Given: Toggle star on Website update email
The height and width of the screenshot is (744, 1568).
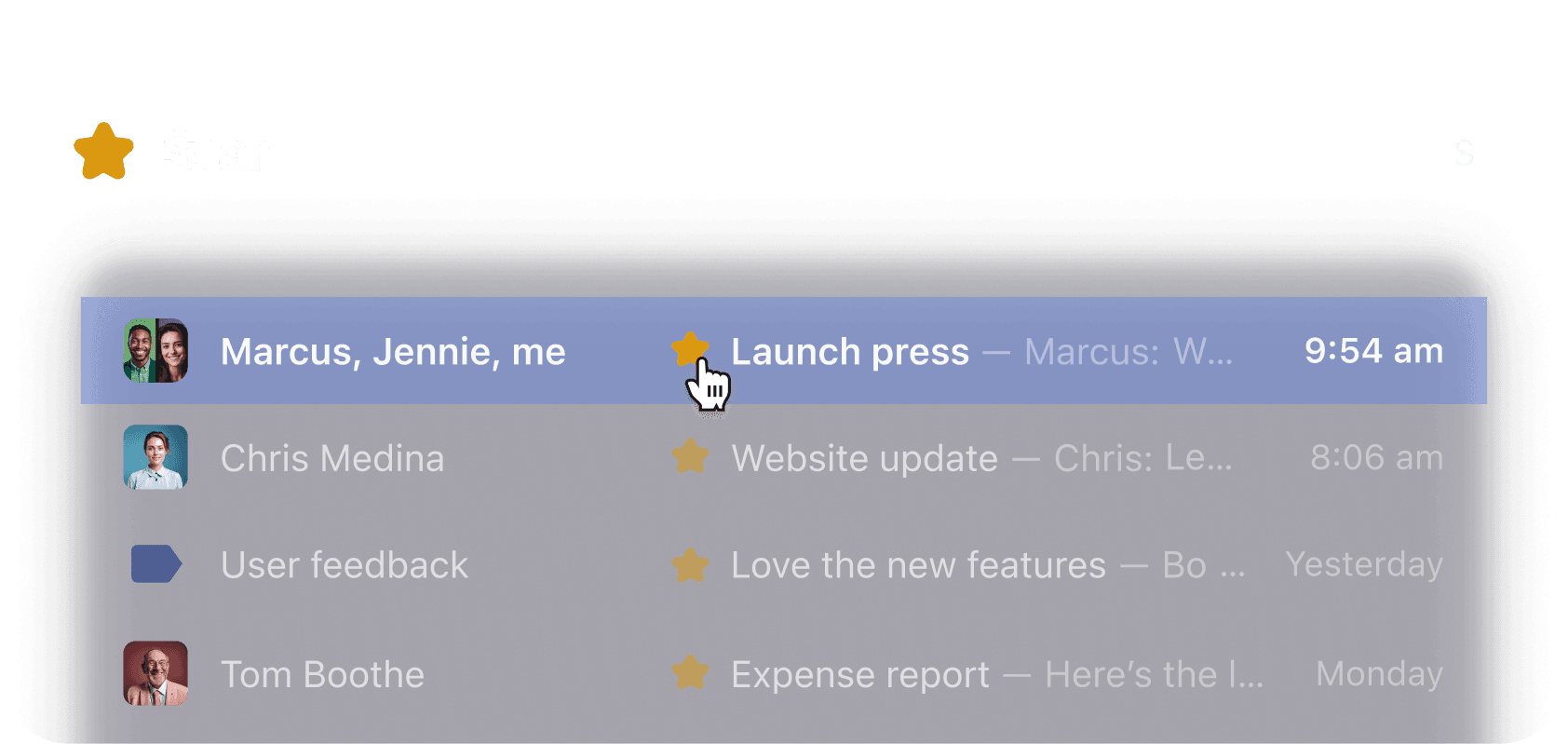Looking at the screenshot, I should coord(690,457).
